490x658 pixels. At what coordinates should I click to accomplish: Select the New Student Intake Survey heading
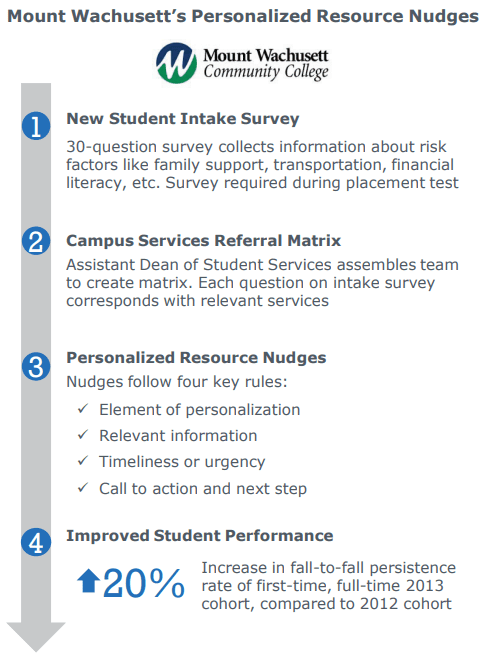[183, 119]
